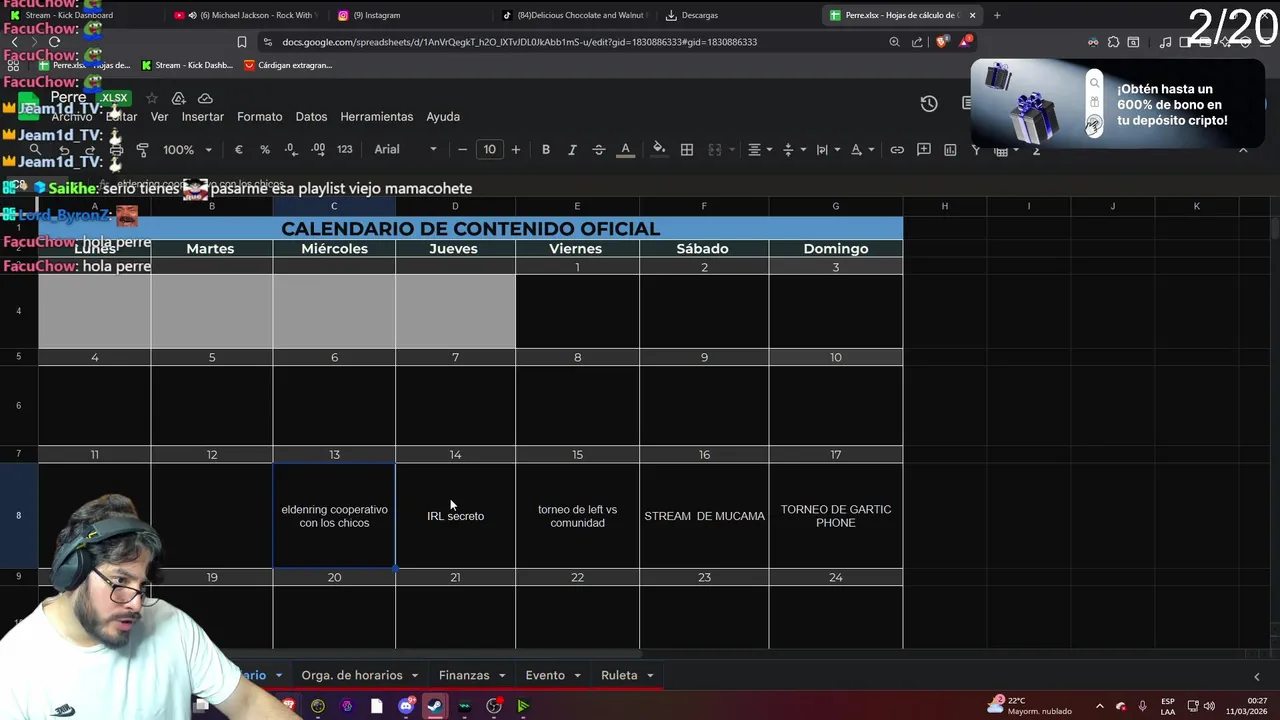Open the Arial font dropdown
Image resolution: width=1280 pixels, height=720 pixels.
pyautogui.click(x=405, y=149)
